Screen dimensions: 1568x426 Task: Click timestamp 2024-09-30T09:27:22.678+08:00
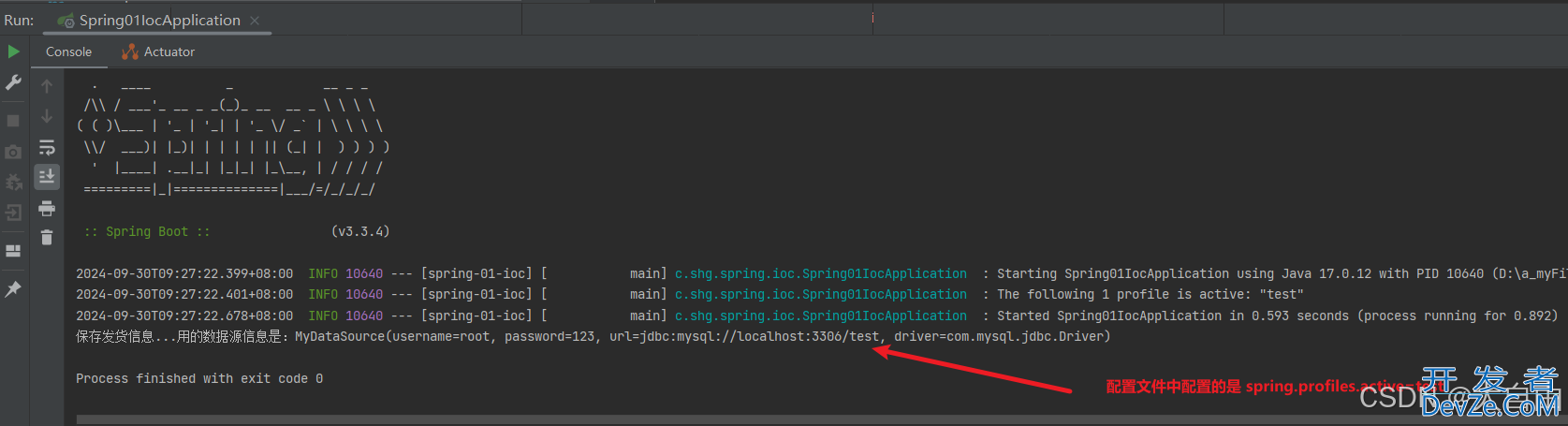click(184, 316)
